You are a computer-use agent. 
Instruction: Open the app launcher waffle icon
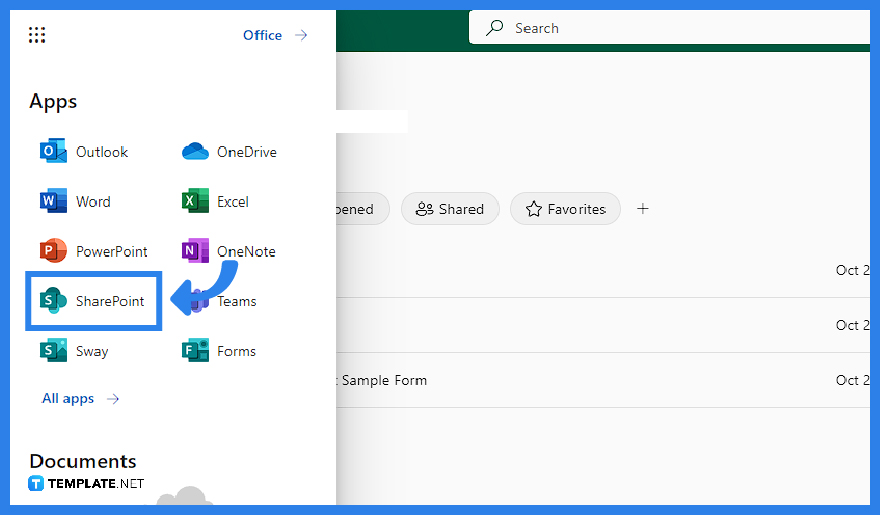[36, 35]
